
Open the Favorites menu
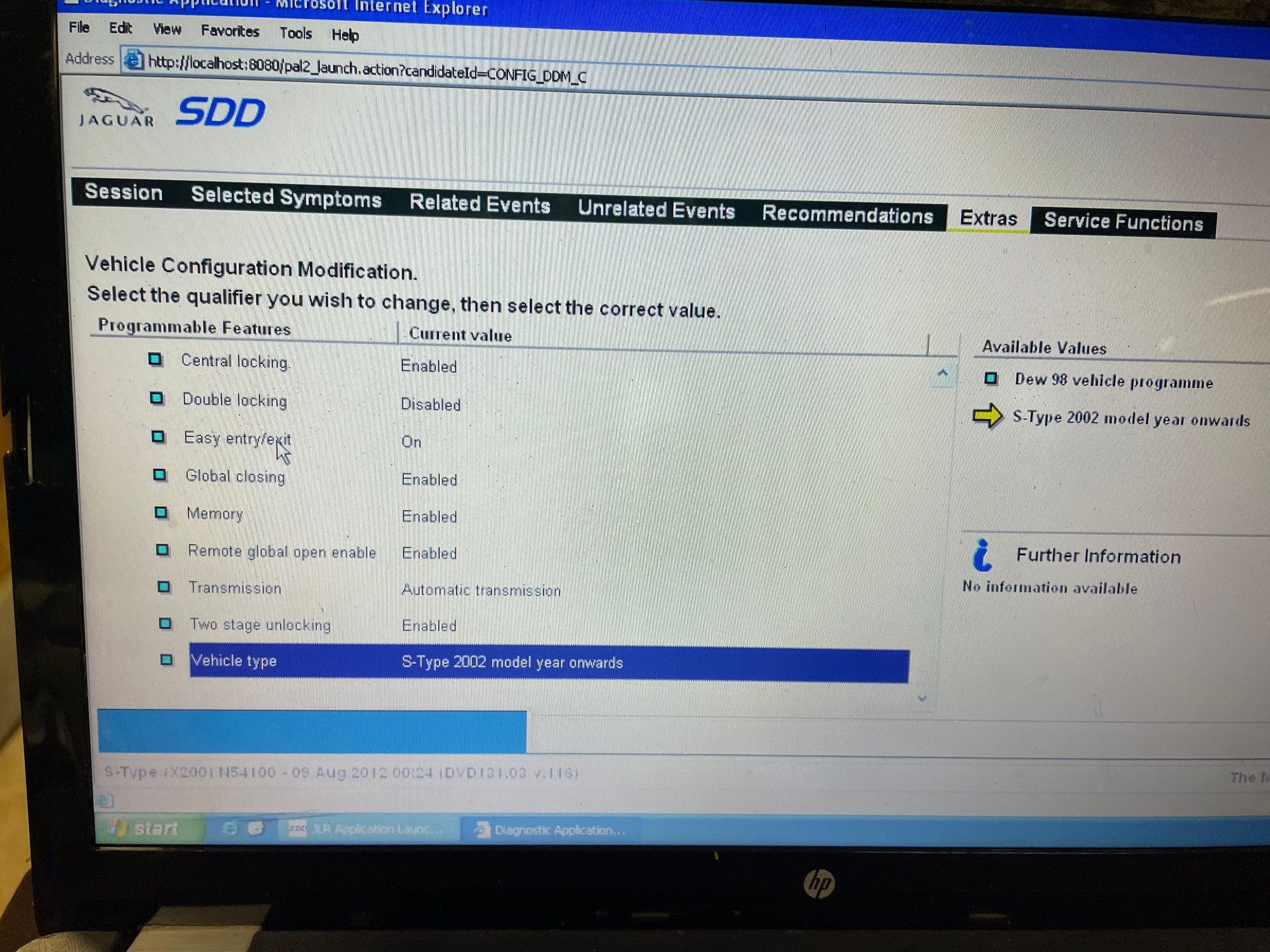tap(230, 30)
